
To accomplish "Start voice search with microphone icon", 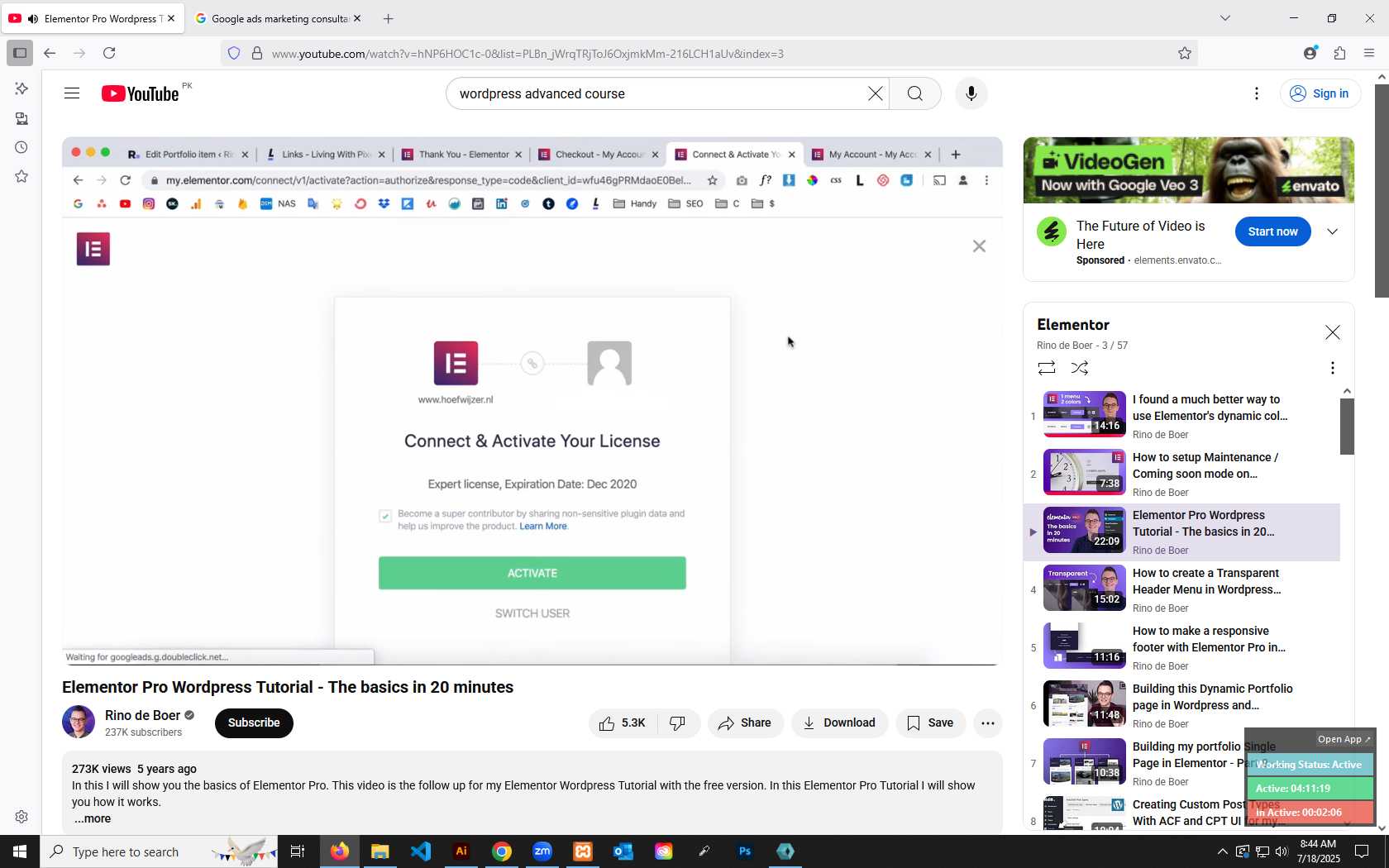I will pos(971,93).
